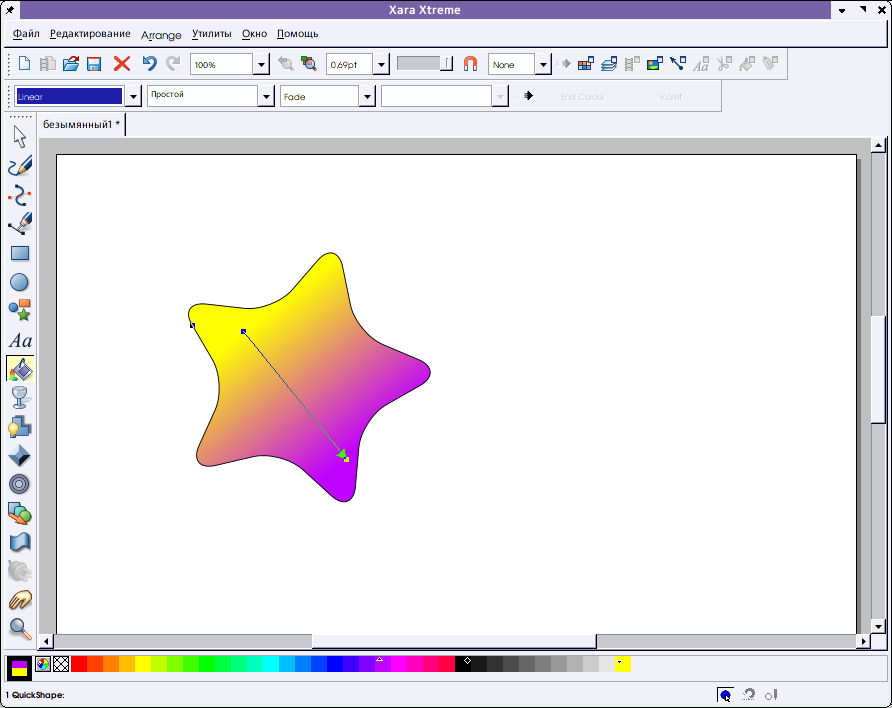This screenshot has width=892, height=708.
Task: Select the Contour concentric rings tool
Action: click(20, 485)
